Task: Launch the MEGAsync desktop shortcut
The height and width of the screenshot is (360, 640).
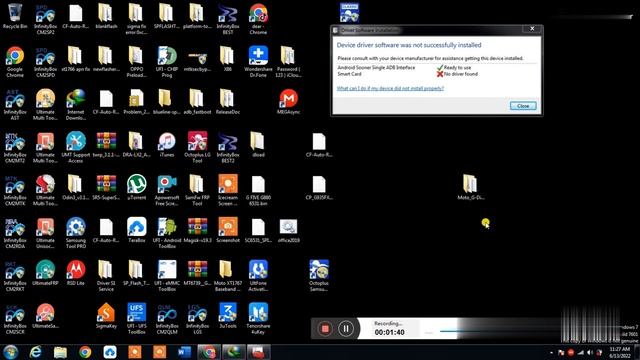Action: point(288,102)
